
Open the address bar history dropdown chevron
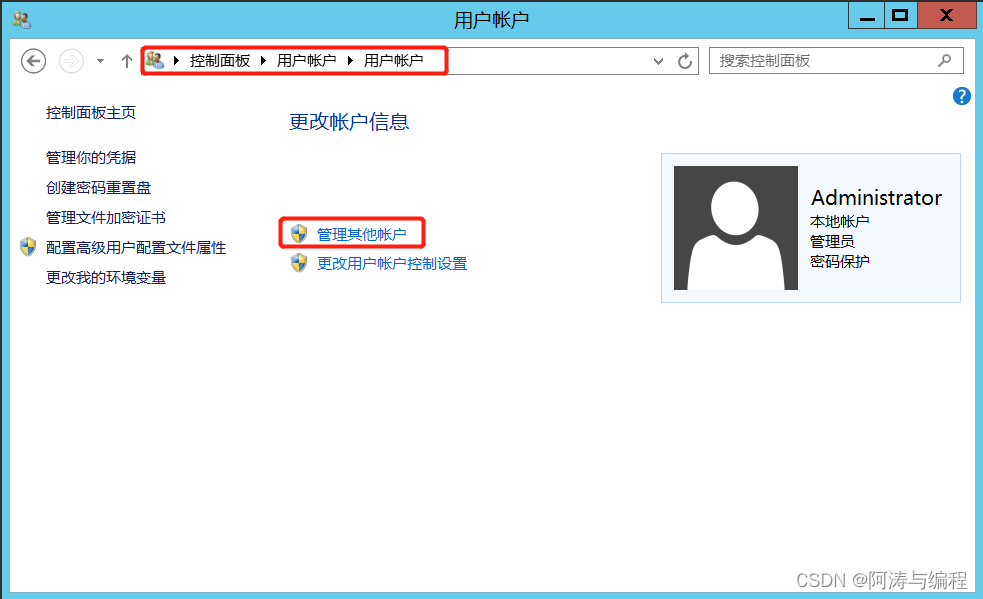pos(658,61)
